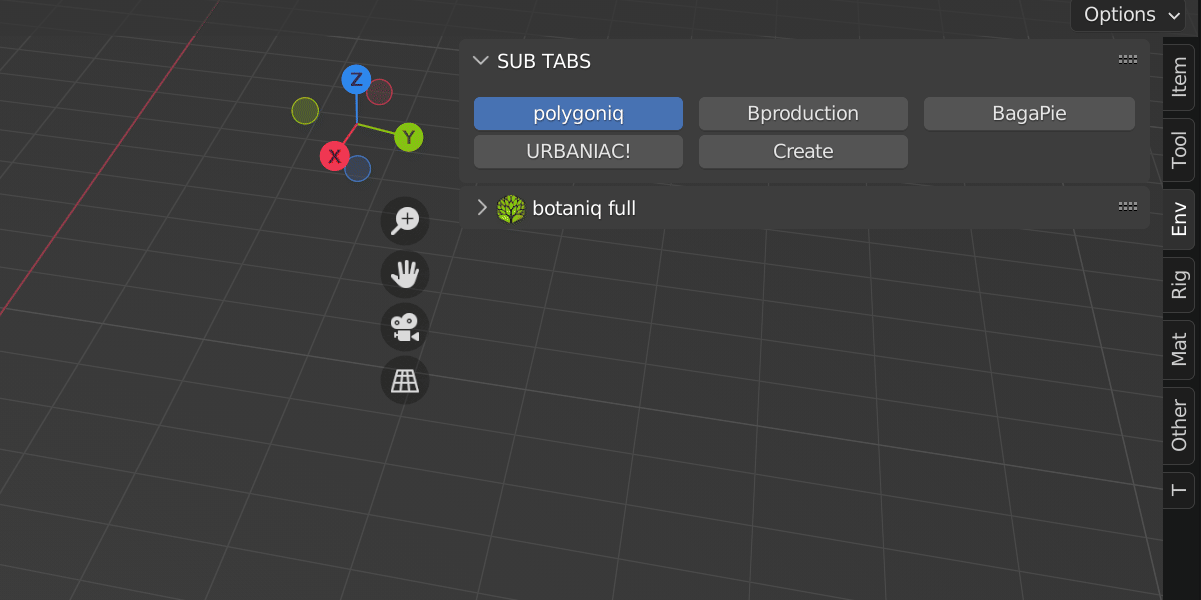
Task: Expand the botaniq full panel
Action: point(481,208)
